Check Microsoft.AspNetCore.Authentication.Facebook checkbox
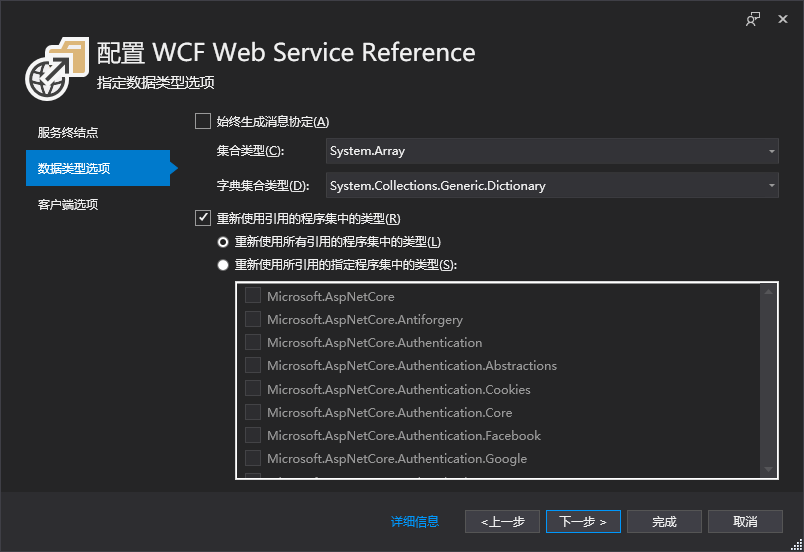This screenshot has width=804, height=552. 253,435
